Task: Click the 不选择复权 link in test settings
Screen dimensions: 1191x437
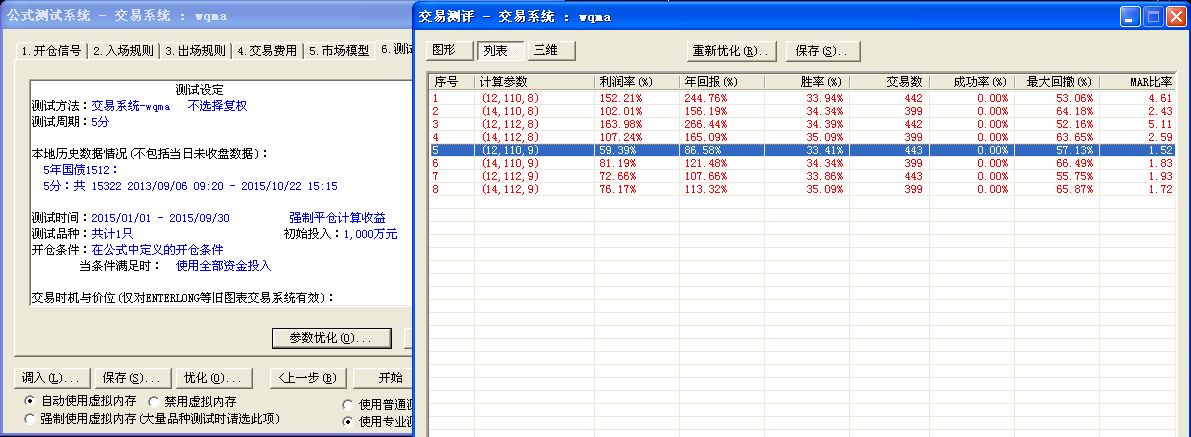Action: coord(217,105)
